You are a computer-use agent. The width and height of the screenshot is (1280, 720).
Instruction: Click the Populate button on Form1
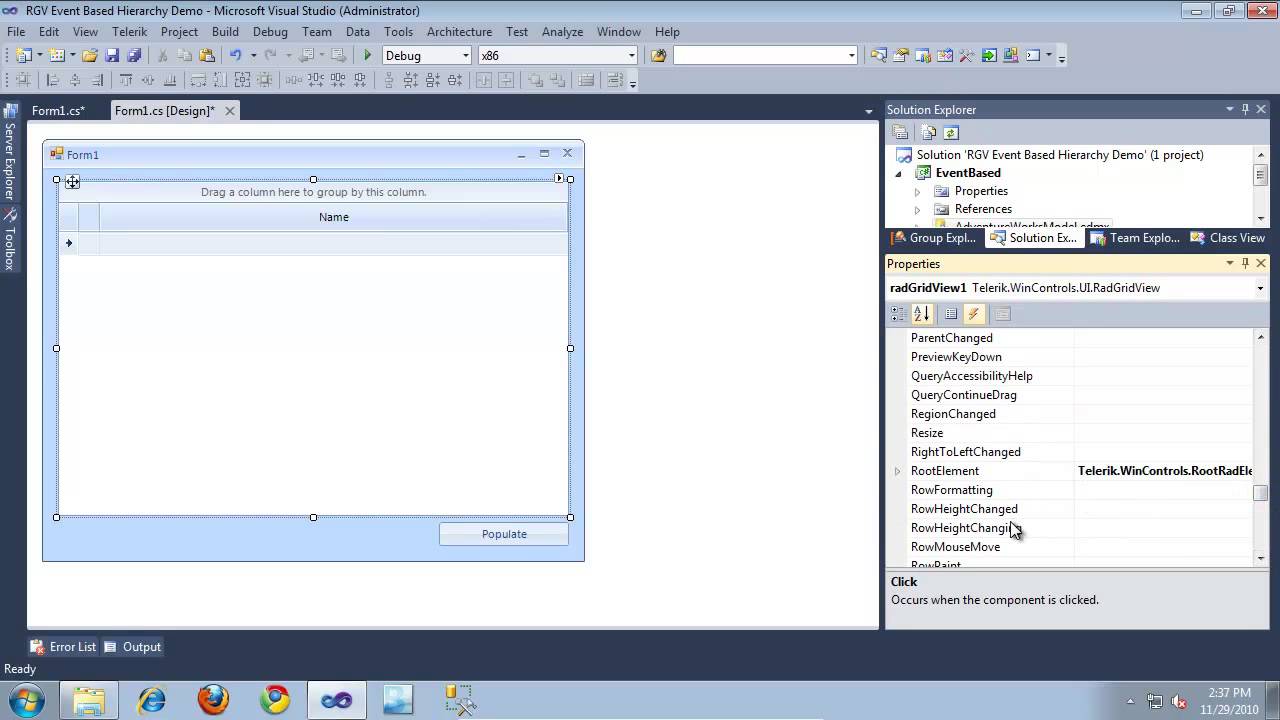point(504,534)
